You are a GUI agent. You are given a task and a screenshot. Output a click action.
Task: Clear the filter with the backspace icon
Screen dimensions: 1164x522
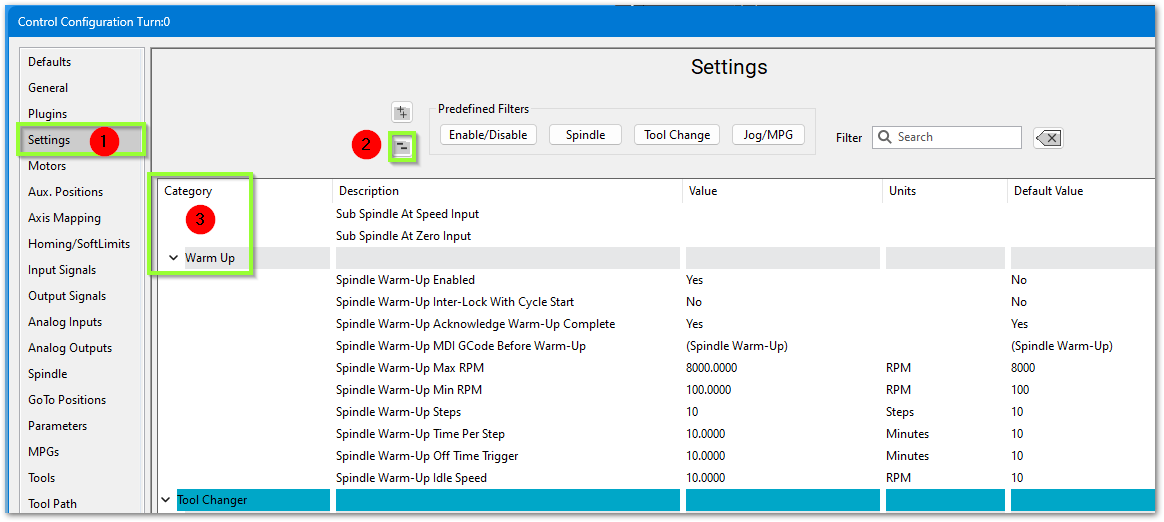coord(1048,138)
